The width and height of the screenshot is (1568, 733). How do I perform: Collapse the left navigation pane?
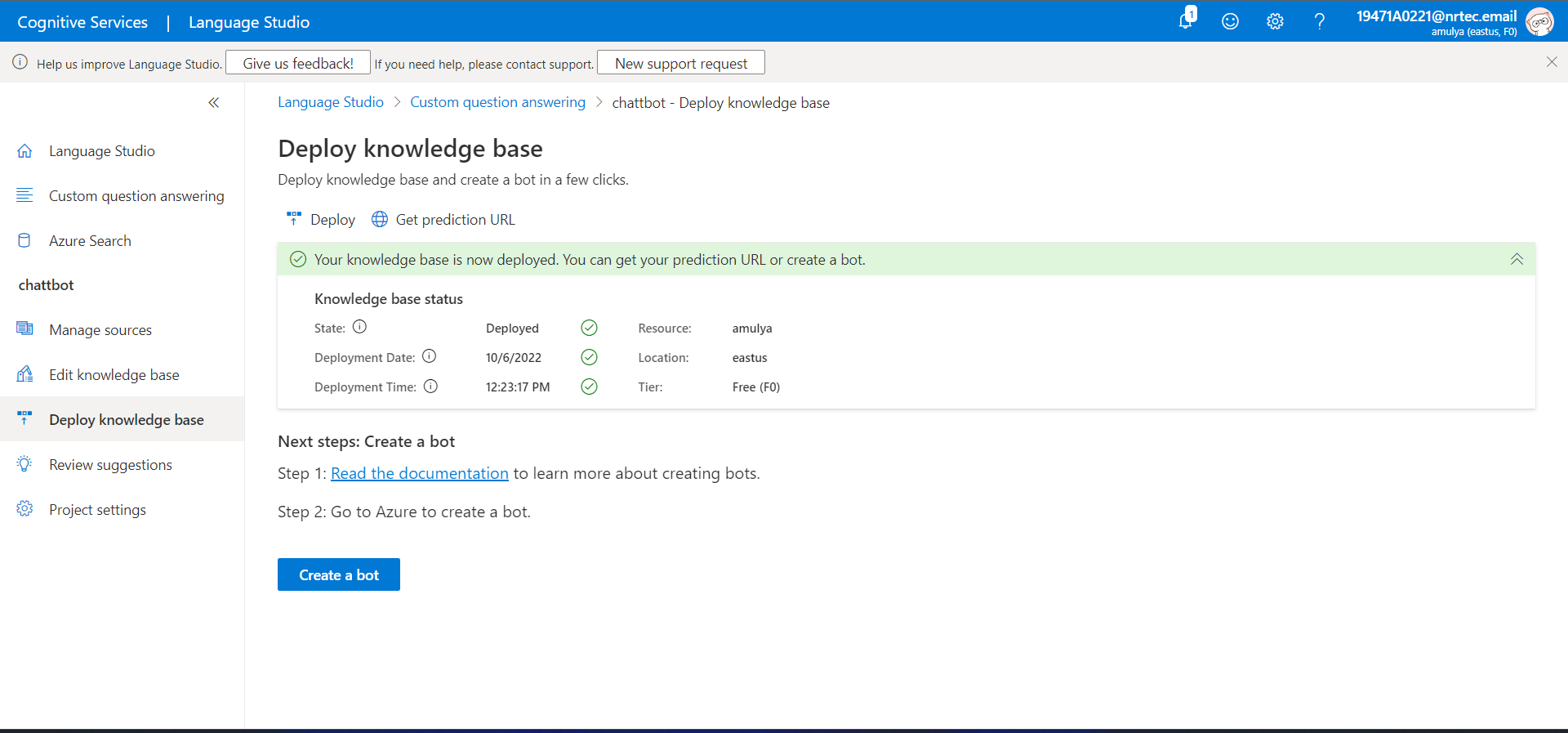point(214,102)
